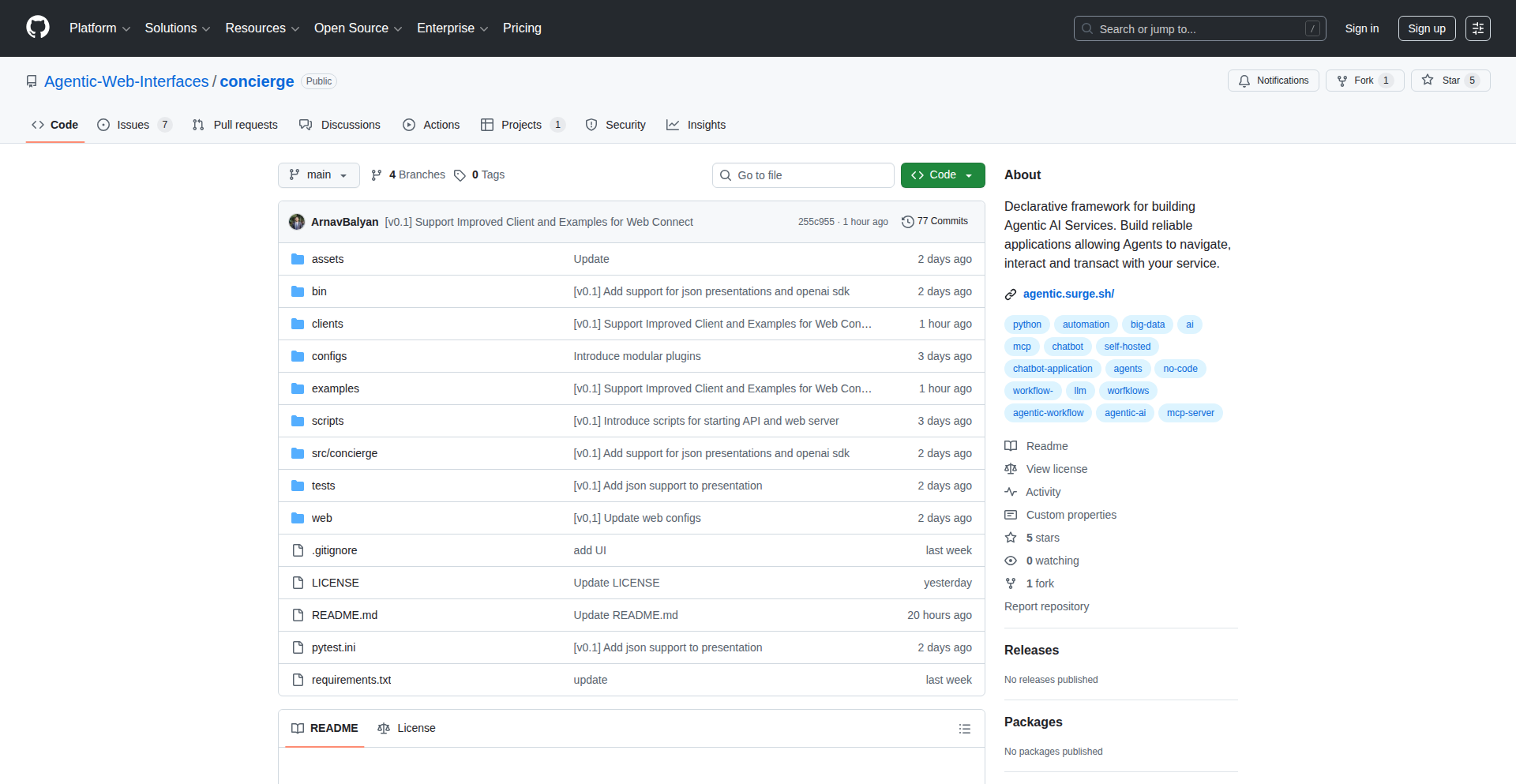1516x784 pixels.
Task: Toggle Fork for this repository
Action: click(x=1364, y=80)
